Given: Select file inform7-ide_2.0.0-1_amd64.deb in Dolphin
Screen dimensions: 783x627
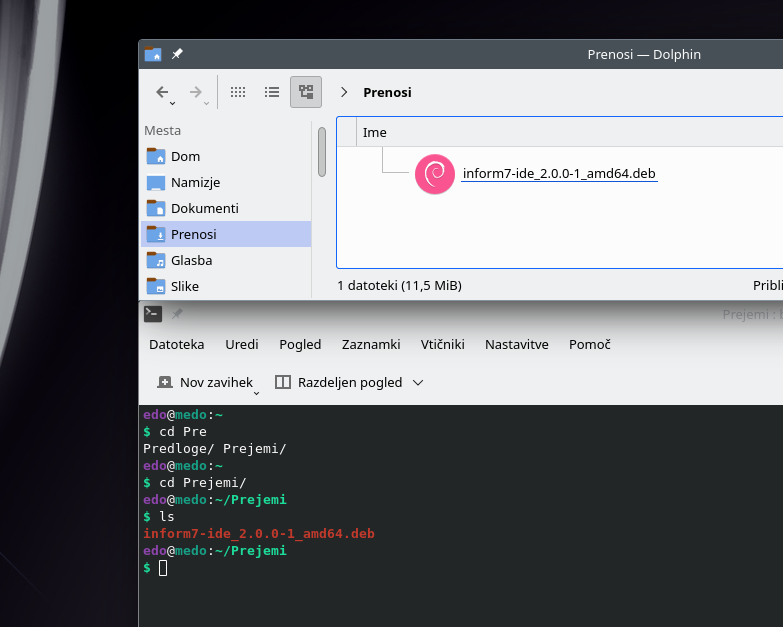Looking at the screenshot, I should click(559, 173).
